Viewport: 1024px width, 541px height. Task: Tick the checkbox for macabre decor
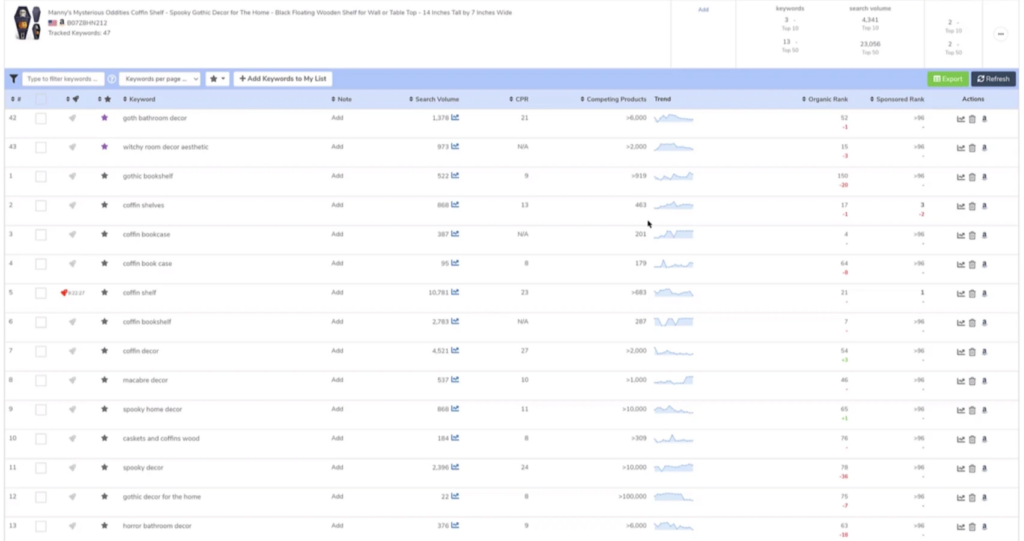[41, 380]
